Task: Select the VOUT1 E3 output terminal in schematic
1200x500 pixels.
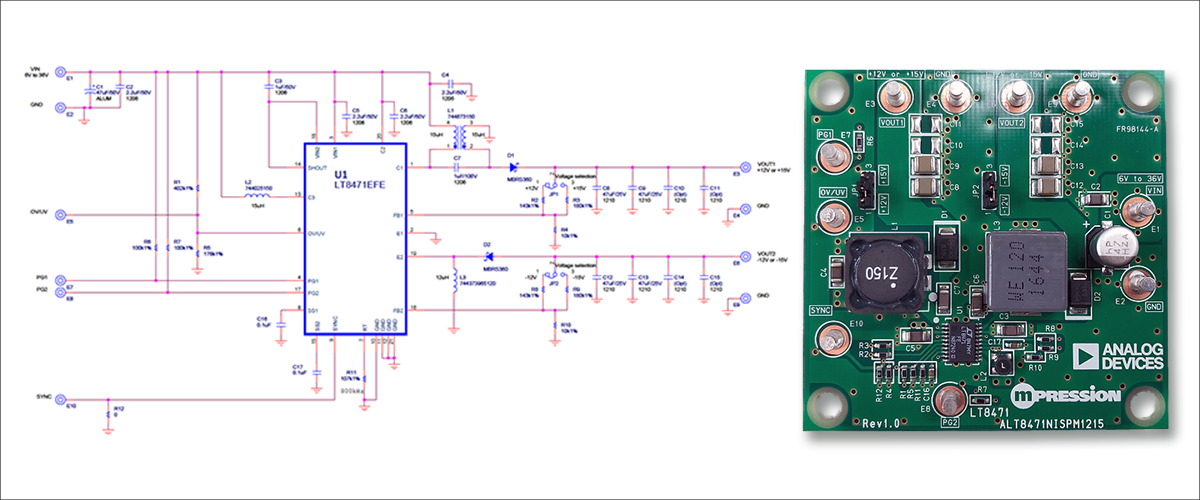Action: click(744, 166)
